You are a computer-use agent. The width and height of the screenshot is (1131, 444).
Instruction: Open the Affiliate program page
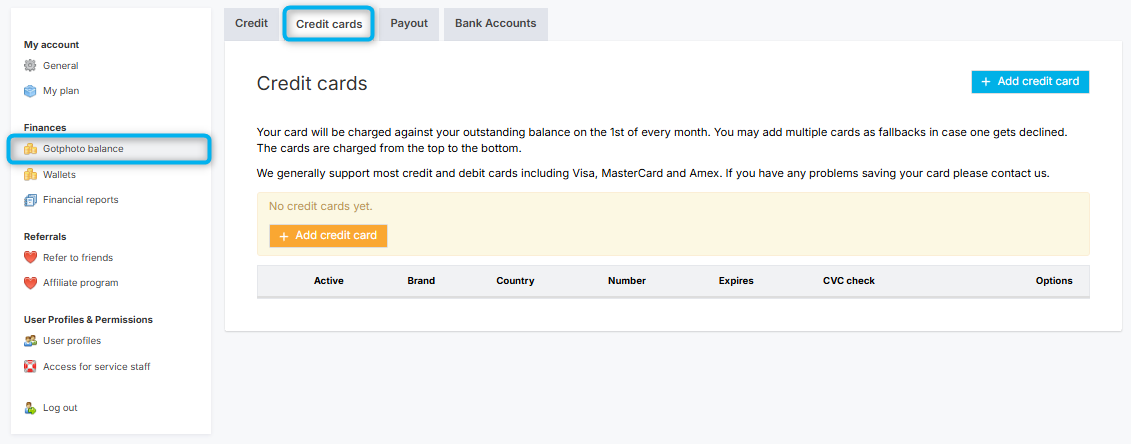pyautogui.click(x=81, y=283)
